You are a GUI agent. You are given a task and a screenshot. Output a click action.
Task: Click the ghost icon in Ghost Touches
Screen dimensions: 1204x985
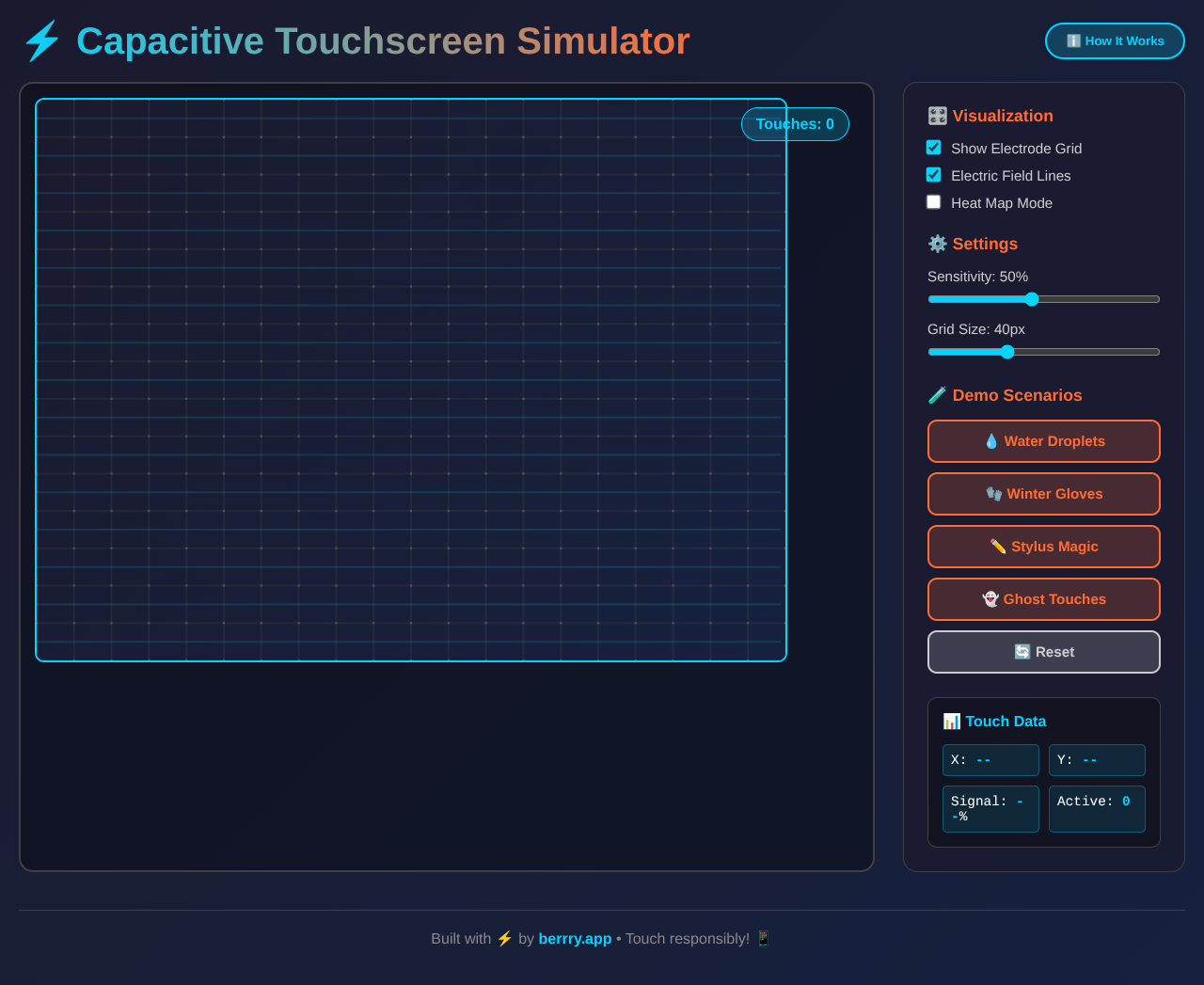tap(990, 598)
